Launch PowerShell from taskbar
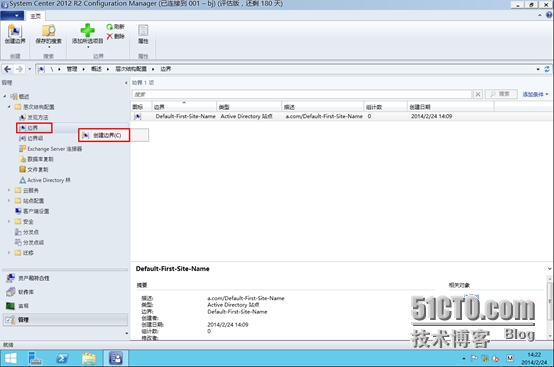554x367 pixels. (62, 358)
